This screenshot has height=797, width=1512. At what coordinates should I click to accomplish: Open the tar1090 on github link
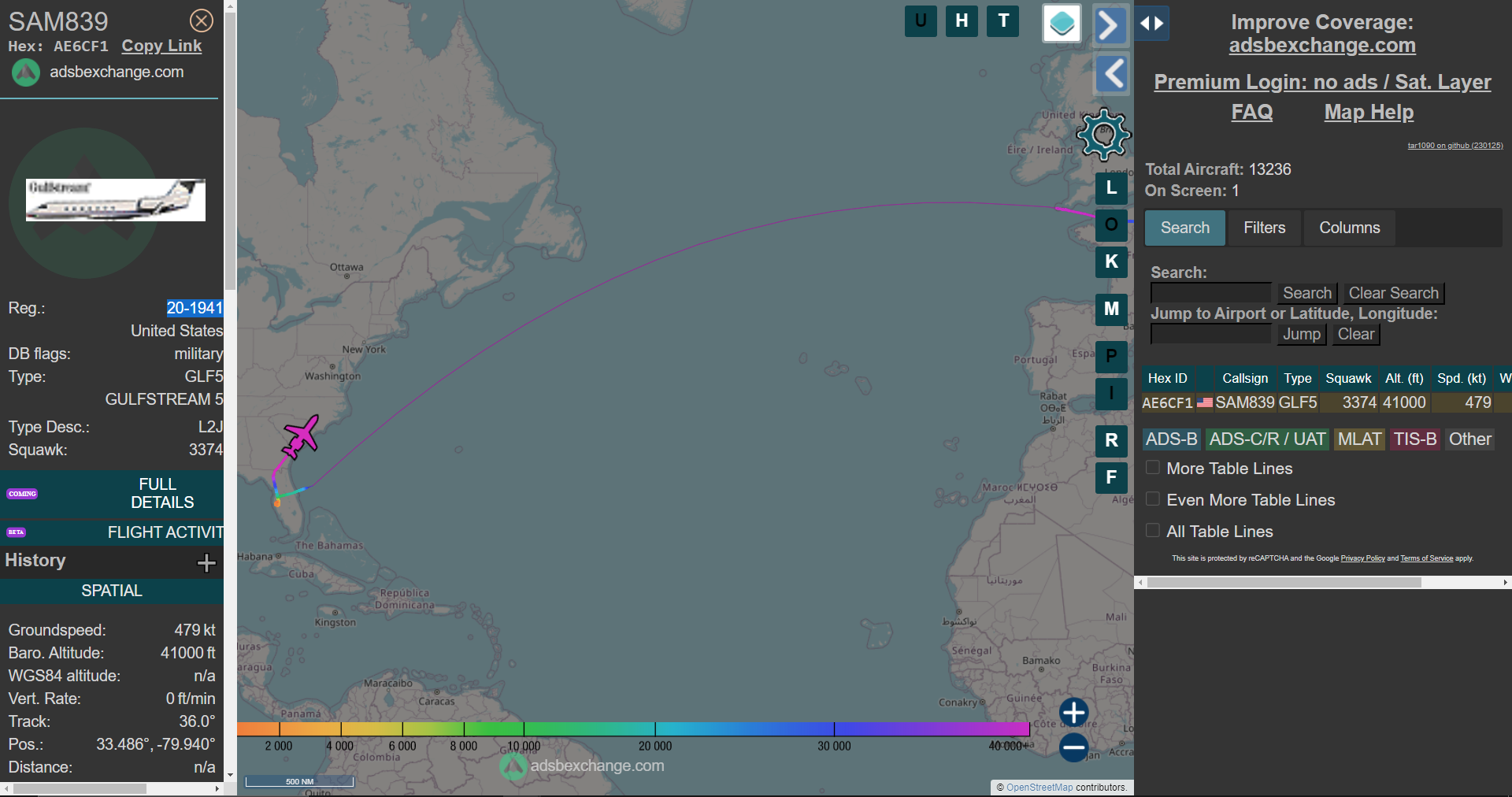point(1455,146)
